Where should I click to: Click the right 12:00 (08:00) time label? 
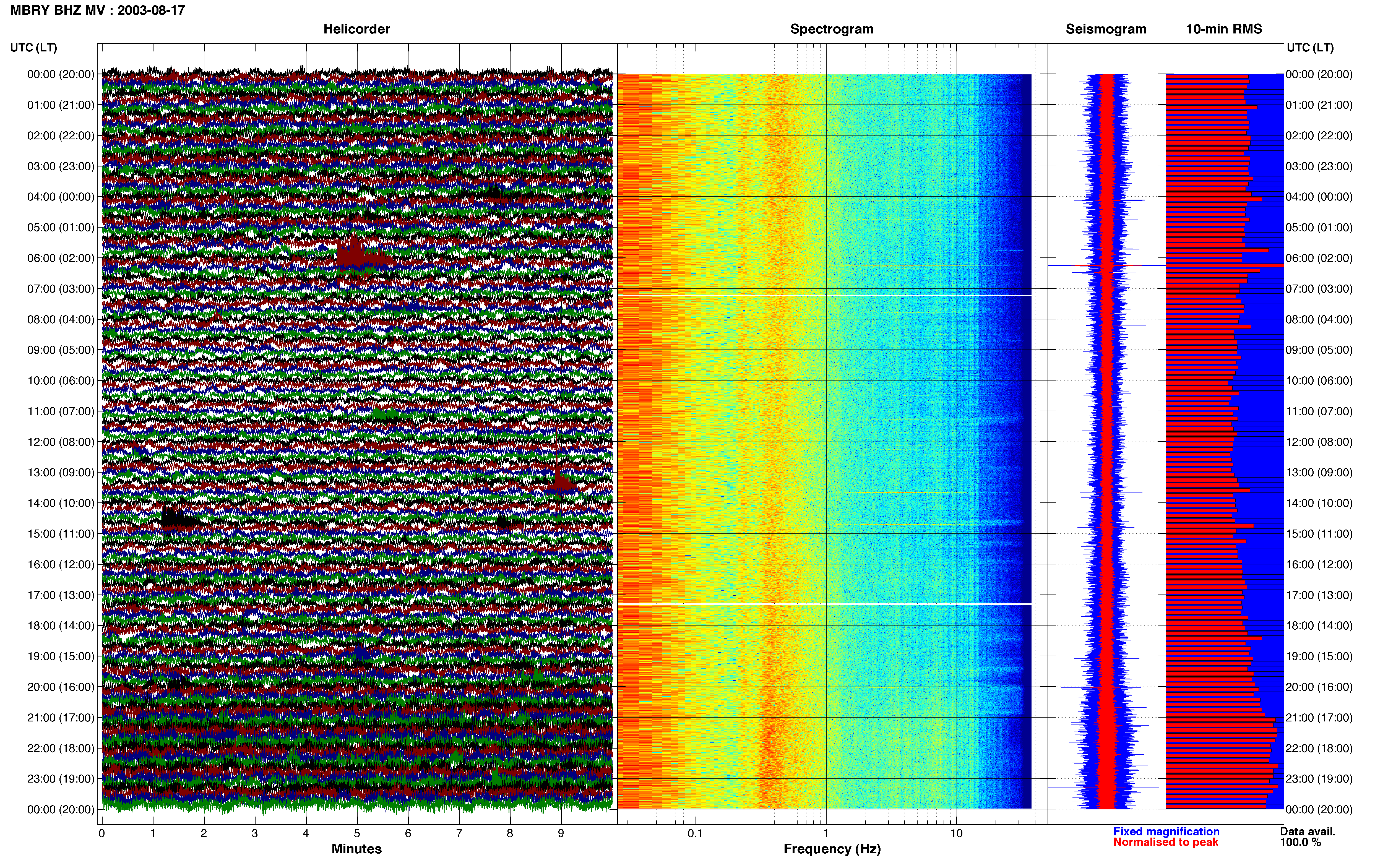coord(1319,442)
